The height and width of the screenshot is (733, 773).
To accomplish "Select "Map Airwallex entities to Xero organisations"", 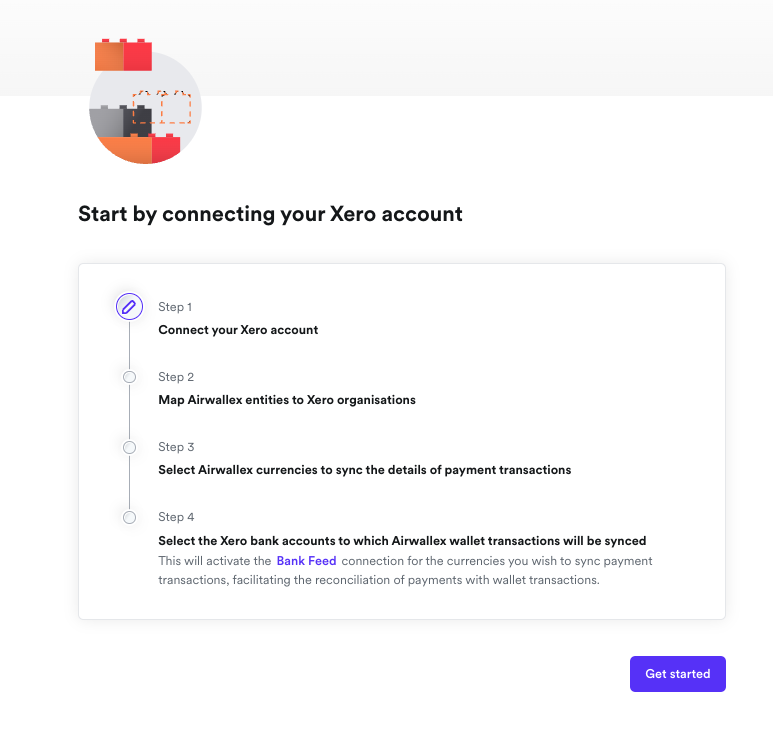I will point(287,400).
